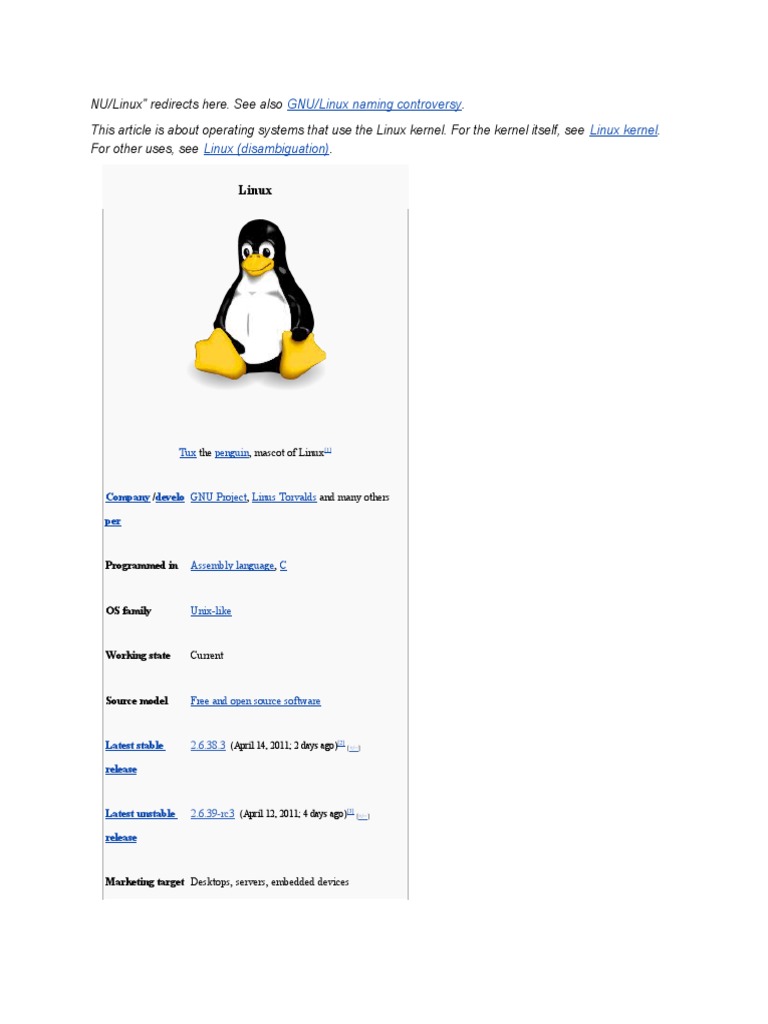The height and width of the screenshot is (1024, 768).
Task: Open the 2.6.38.3 version link
Action: coord(208,745)
